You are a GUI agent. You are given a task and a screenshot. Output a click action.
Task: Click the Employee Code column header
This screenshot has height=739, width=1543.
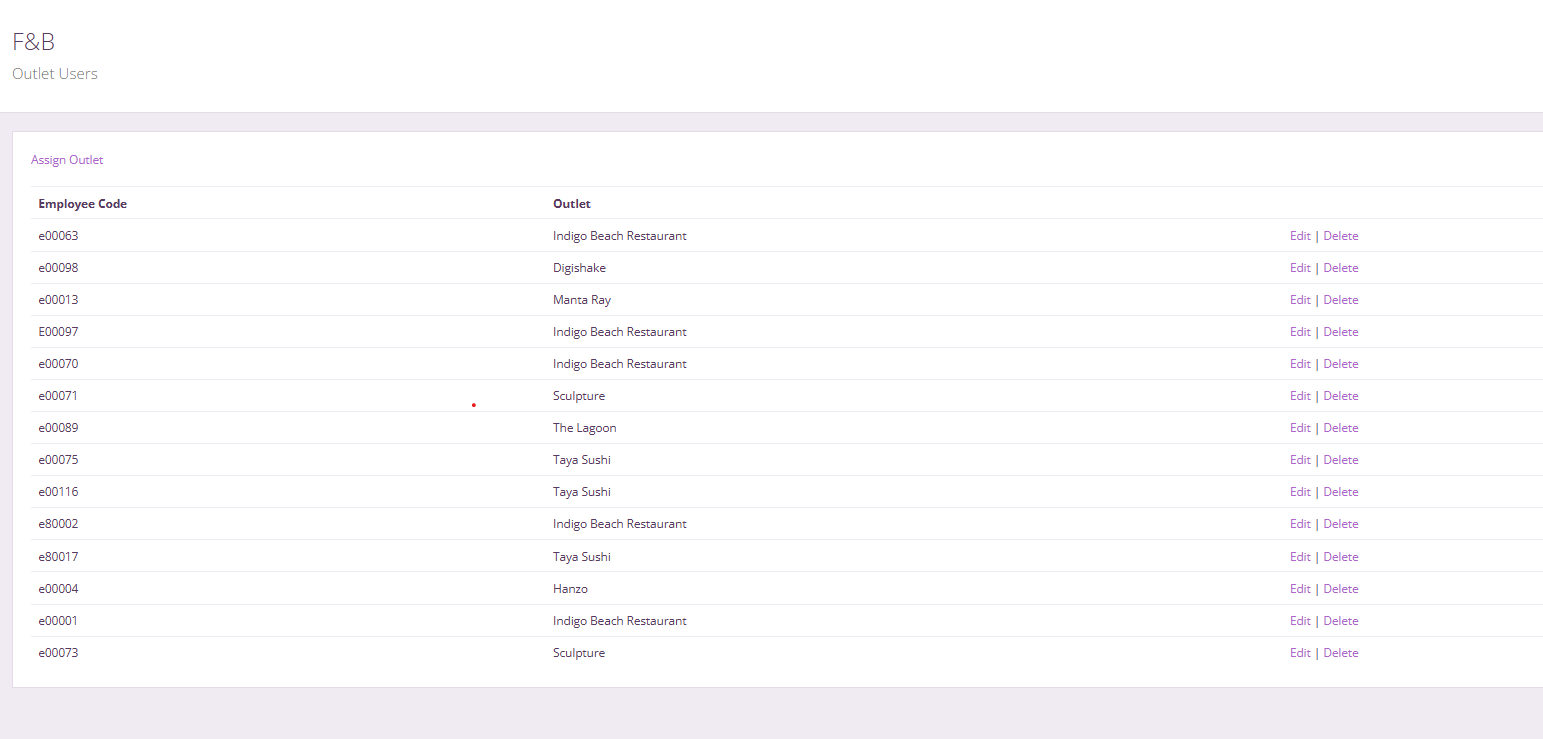tap(82, 204)
